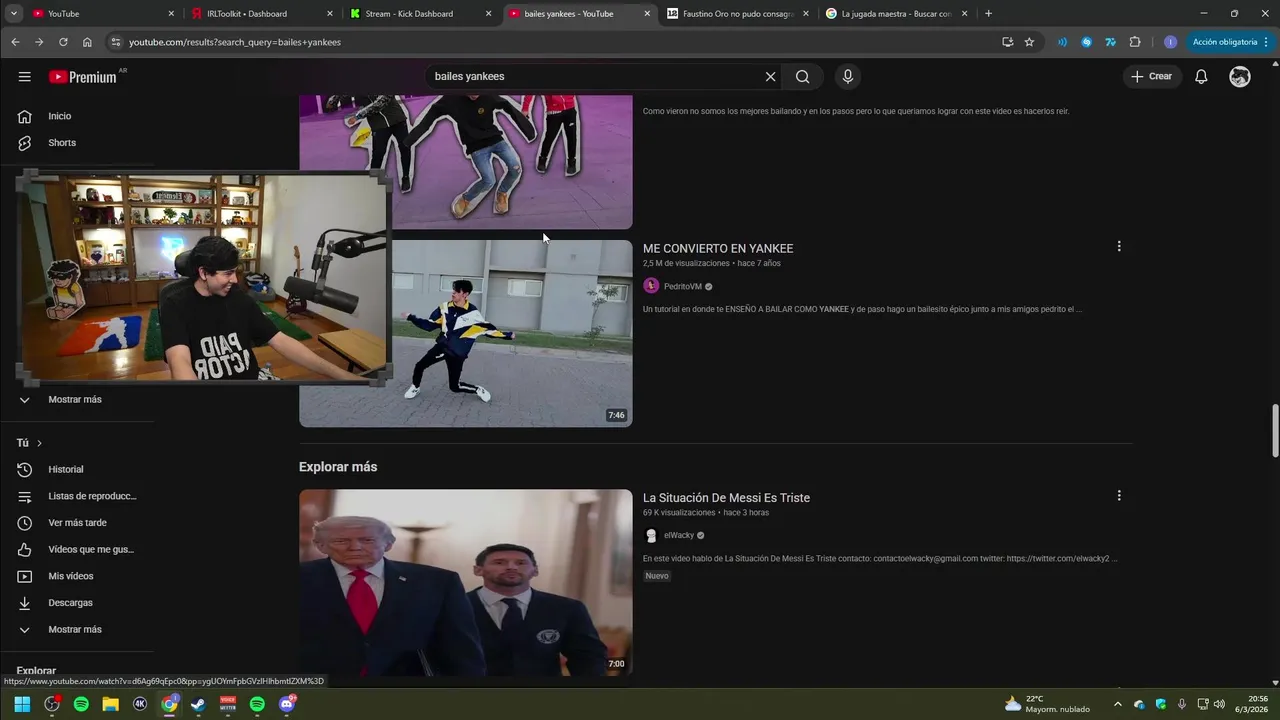Screen dimensions: 1280x720
Task: Open a new browser tab
Action: click(x=988, y=14)
